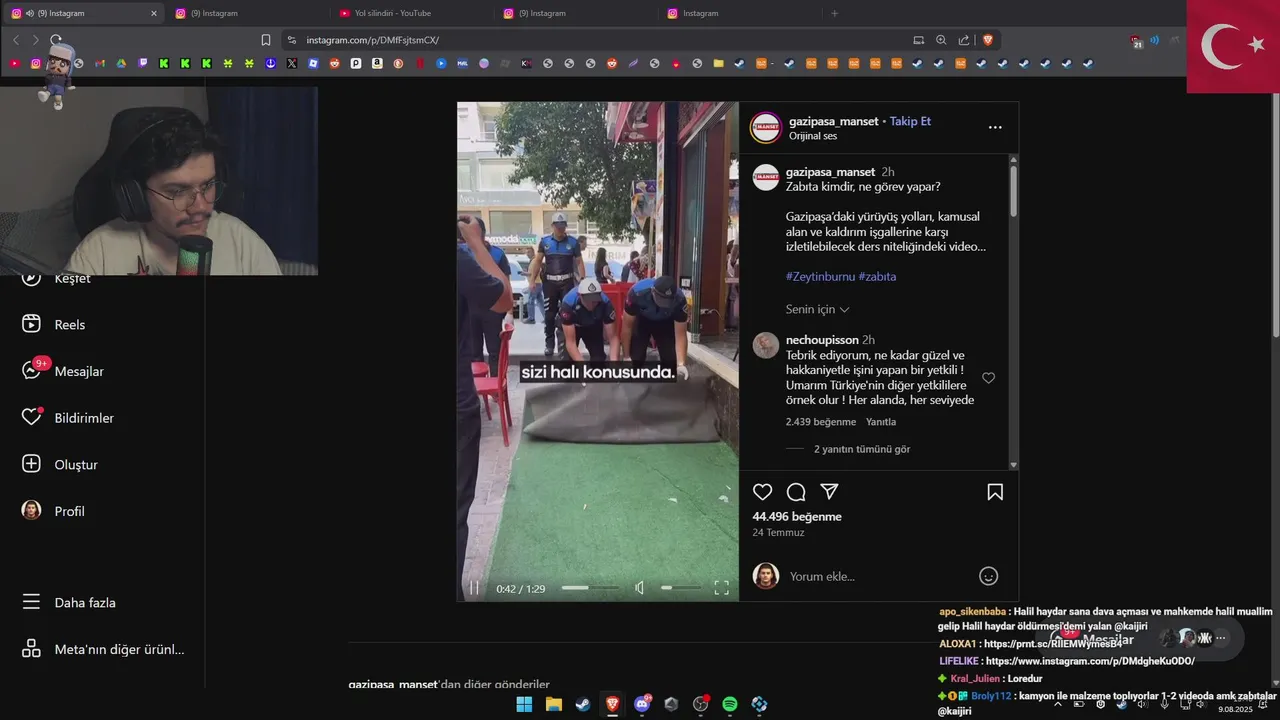Save the post with the bookmark icon
Image resolution: width=1280 pixels, height=720 pixels.
click(x=995, y=492)
